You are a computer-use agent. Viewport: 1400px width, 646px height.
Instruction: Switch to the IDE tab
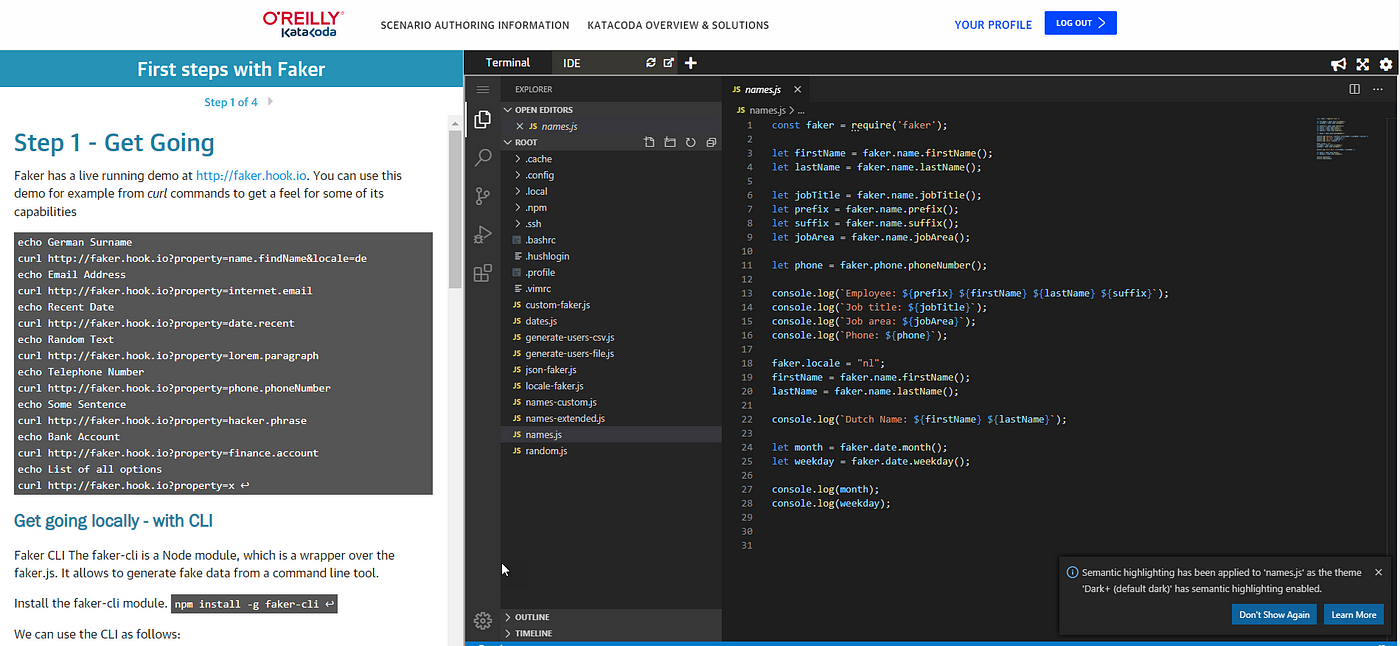point(572,63)
